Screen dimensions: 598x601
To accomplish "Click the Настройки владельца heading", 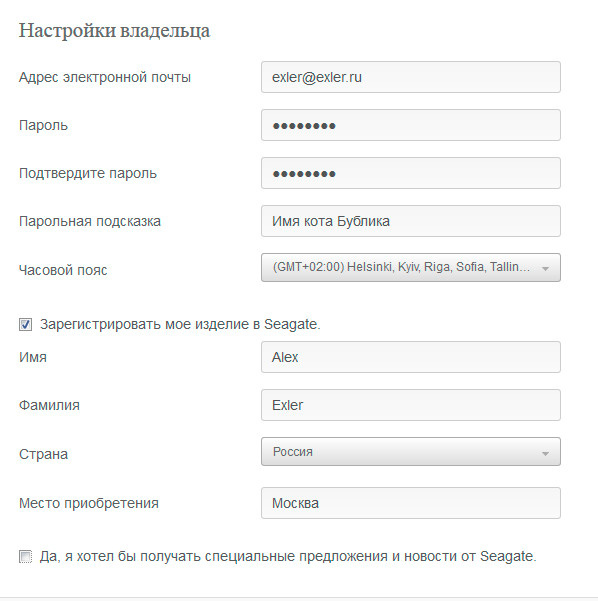I will [x=114, y=31].
